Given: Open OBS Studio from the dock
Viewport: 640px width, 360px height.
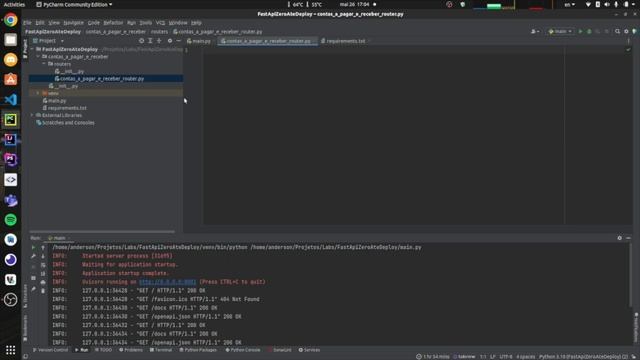Looking at the screenshot, I should (x=11, y=300).
